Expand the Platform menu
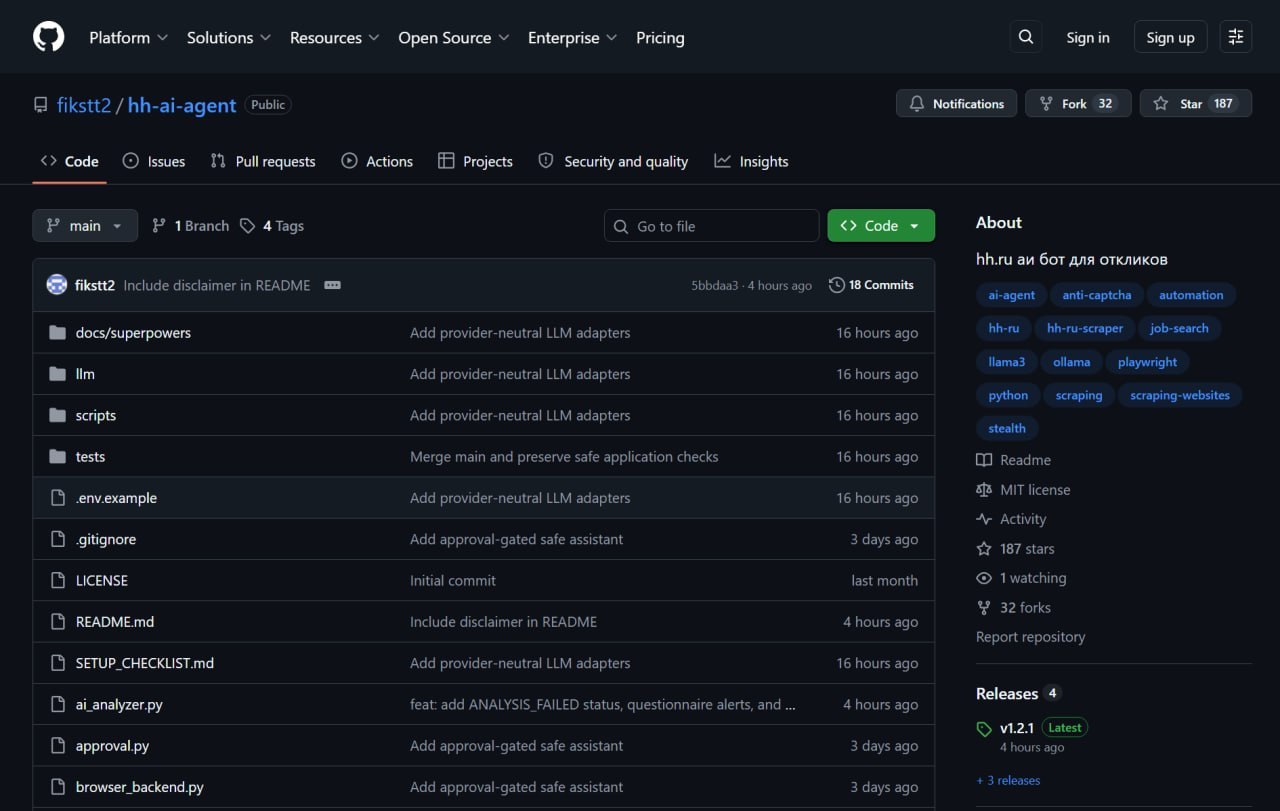The image size is (1280, 811). pyautogui.click(x=129, y=38)
